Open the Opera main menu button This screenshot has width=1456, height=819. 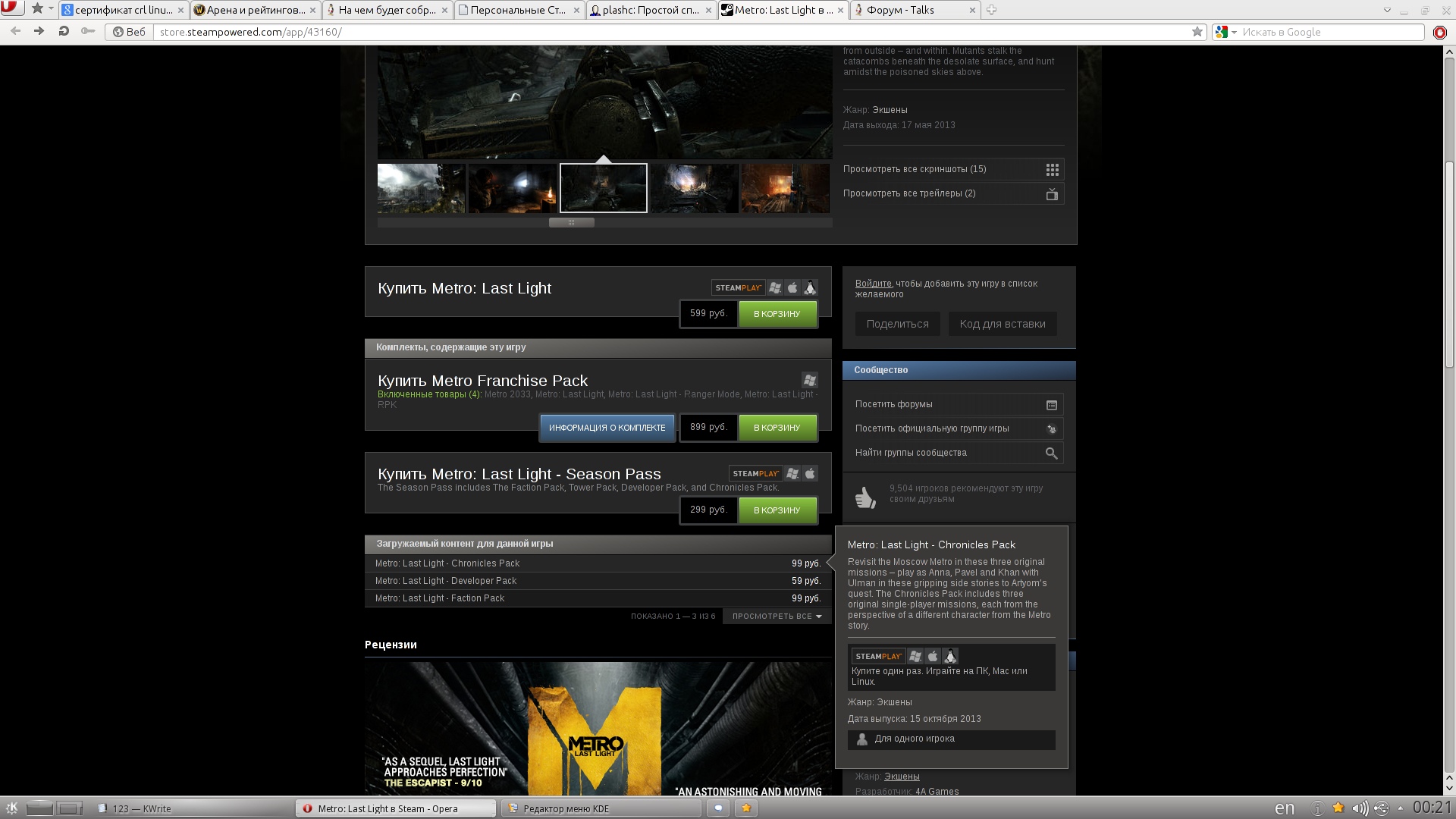click(12, 9)
